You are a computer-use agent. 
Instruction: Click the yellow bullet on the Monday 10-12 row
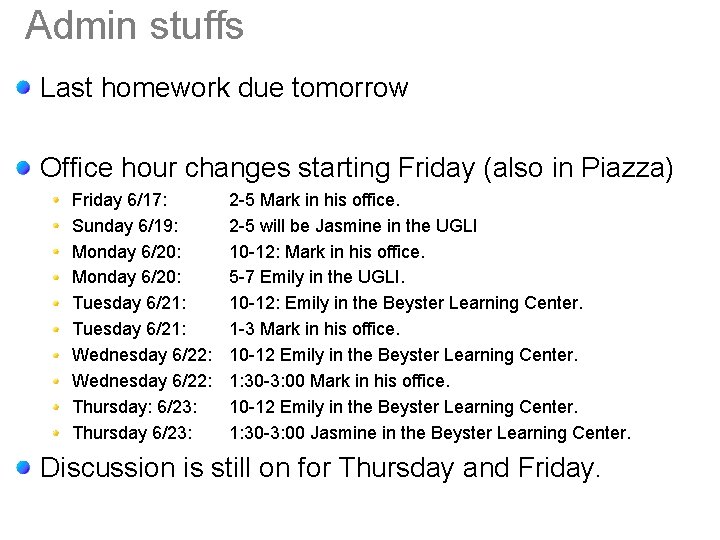click(x=60, y=252)
